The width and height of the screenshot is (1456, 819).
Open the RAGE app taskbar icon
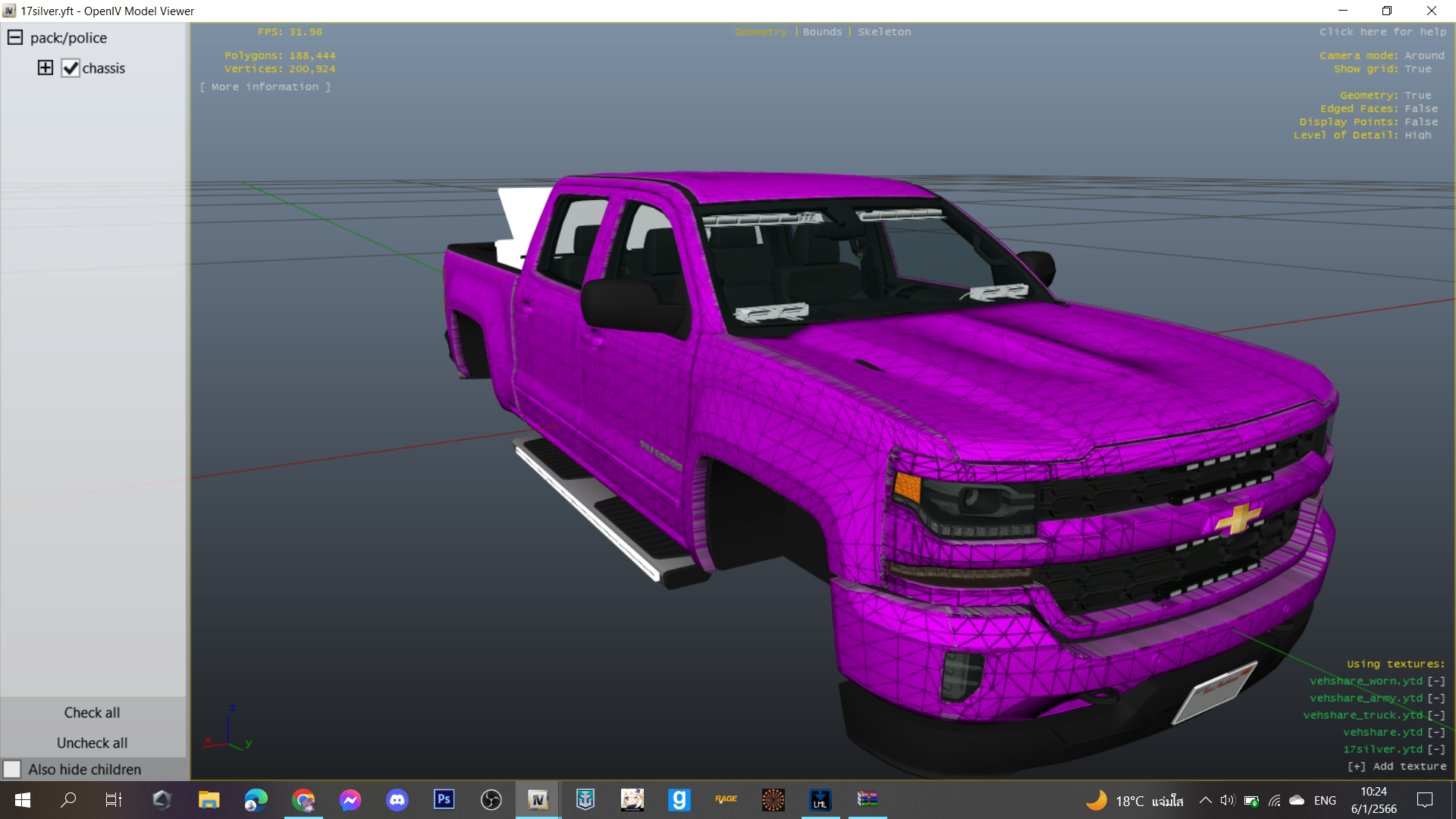coord(726,799)
